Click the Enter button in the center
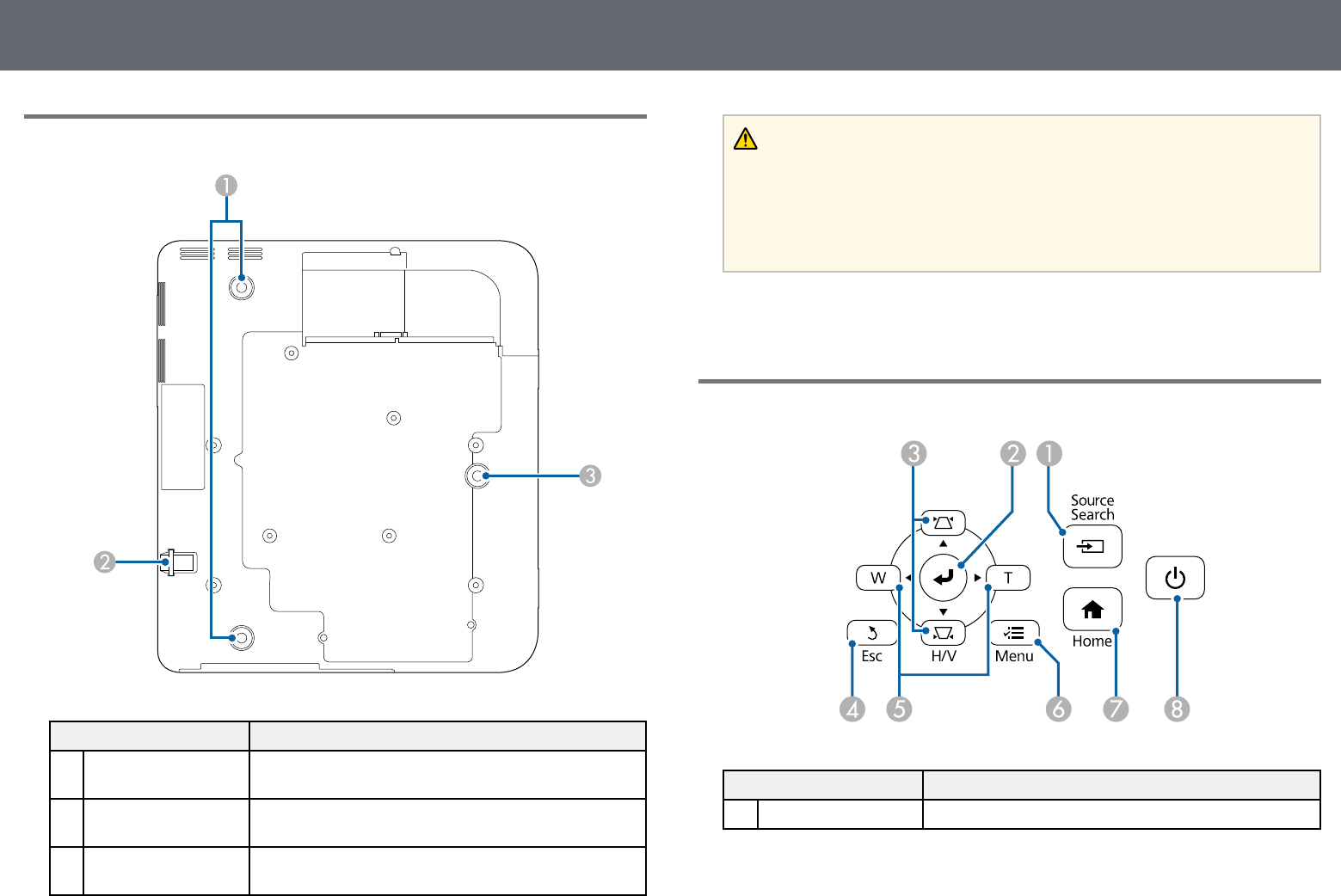Screen dimensions: 1341x896 click(x=944, y=577)
